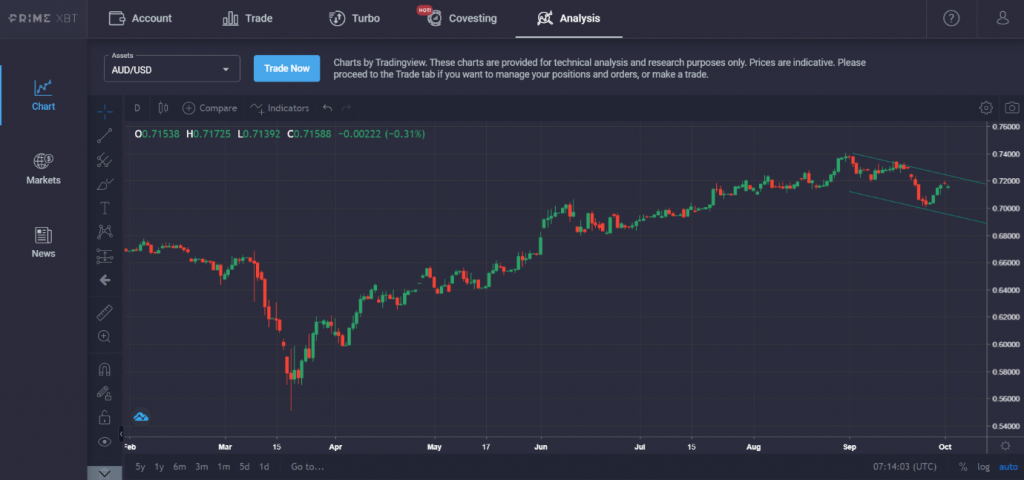Expand the AUD/USD assets dropdown
The height and width of the screenshot is (480, 1024).
[172, 69]
